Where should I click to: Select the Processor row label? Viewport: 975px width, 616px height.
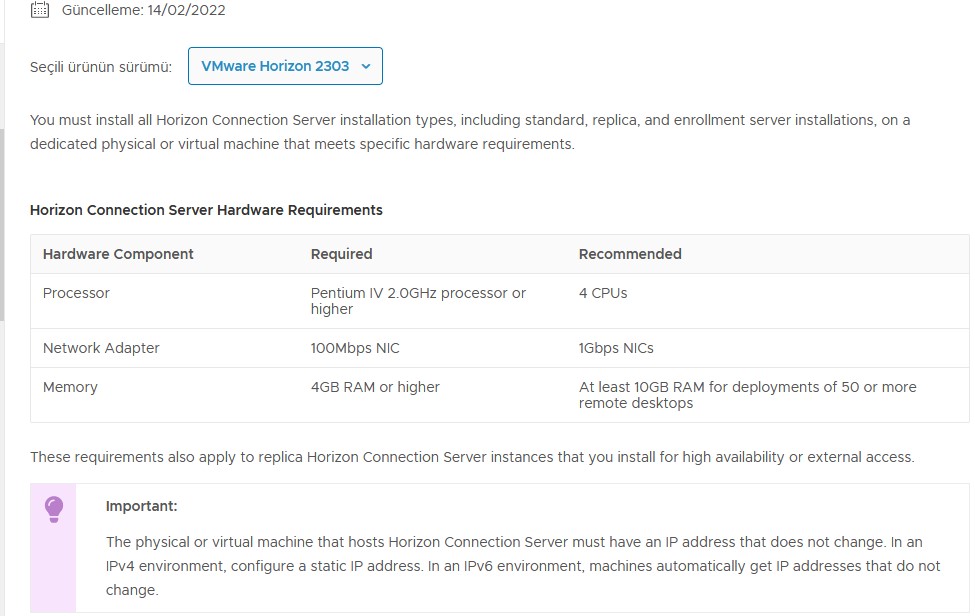pos(76,293)
